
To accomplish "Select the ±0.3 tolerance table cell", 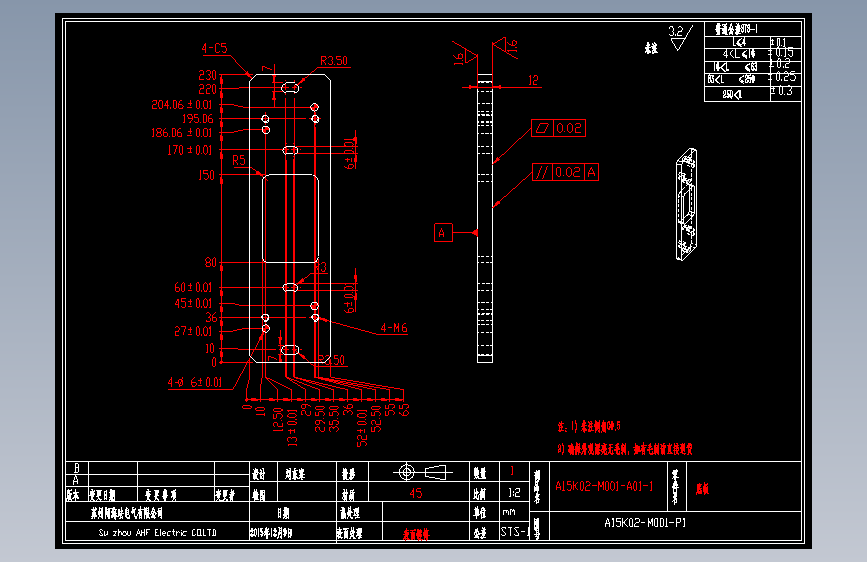I will (783, 91).
